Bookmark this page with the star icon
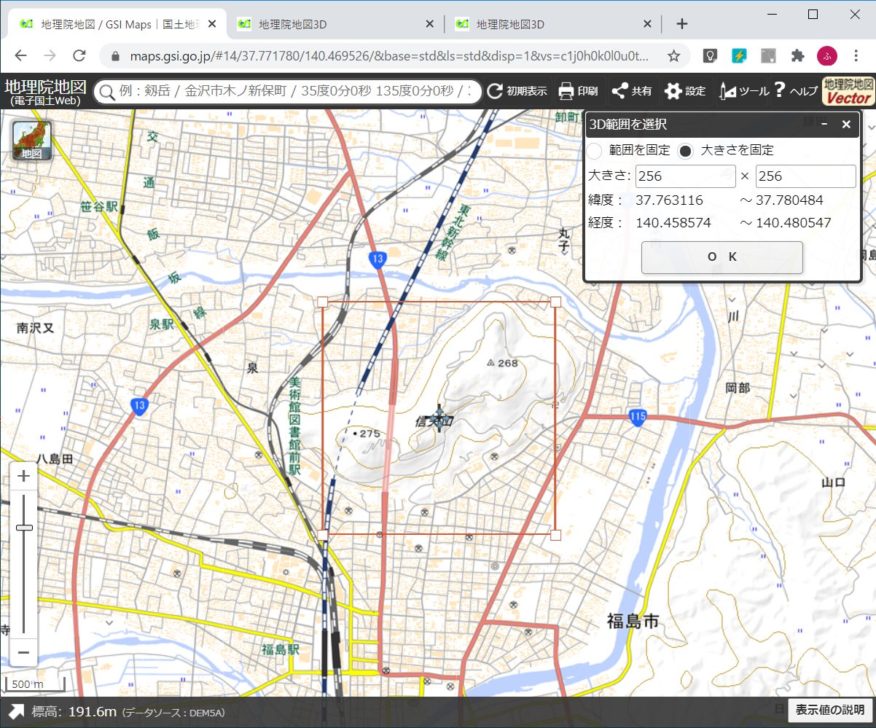876x728 pixels. click(x=674, y=55)
